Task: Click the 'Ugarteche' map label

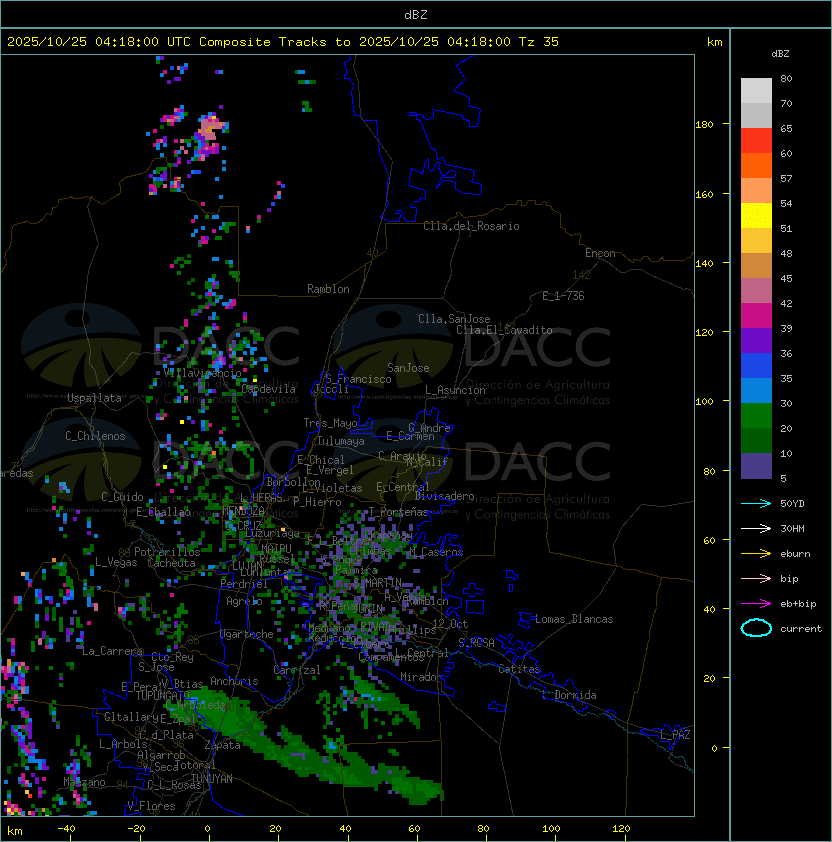Action: coord(247,634)
